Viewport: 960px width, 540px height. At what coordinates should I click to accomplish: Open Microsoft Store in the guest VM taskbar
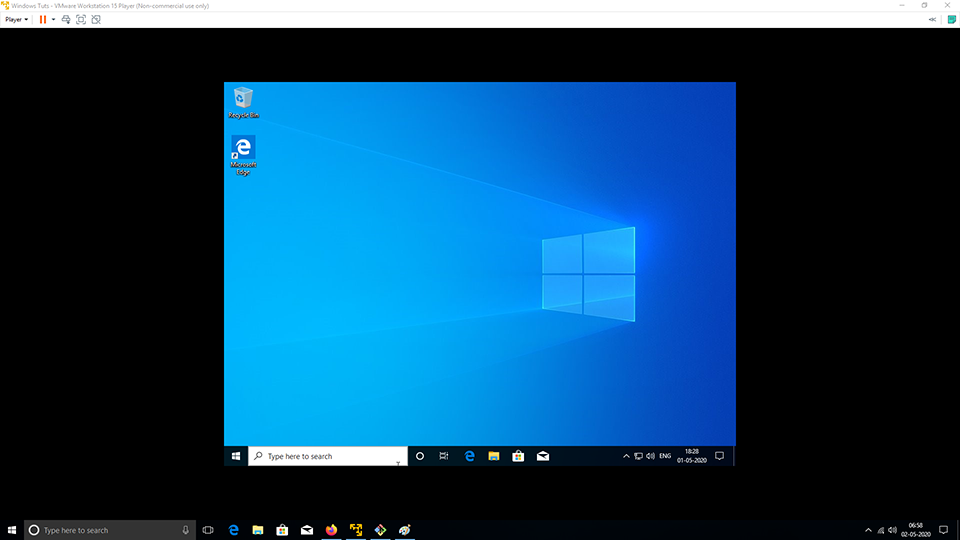tap(518, 456)
